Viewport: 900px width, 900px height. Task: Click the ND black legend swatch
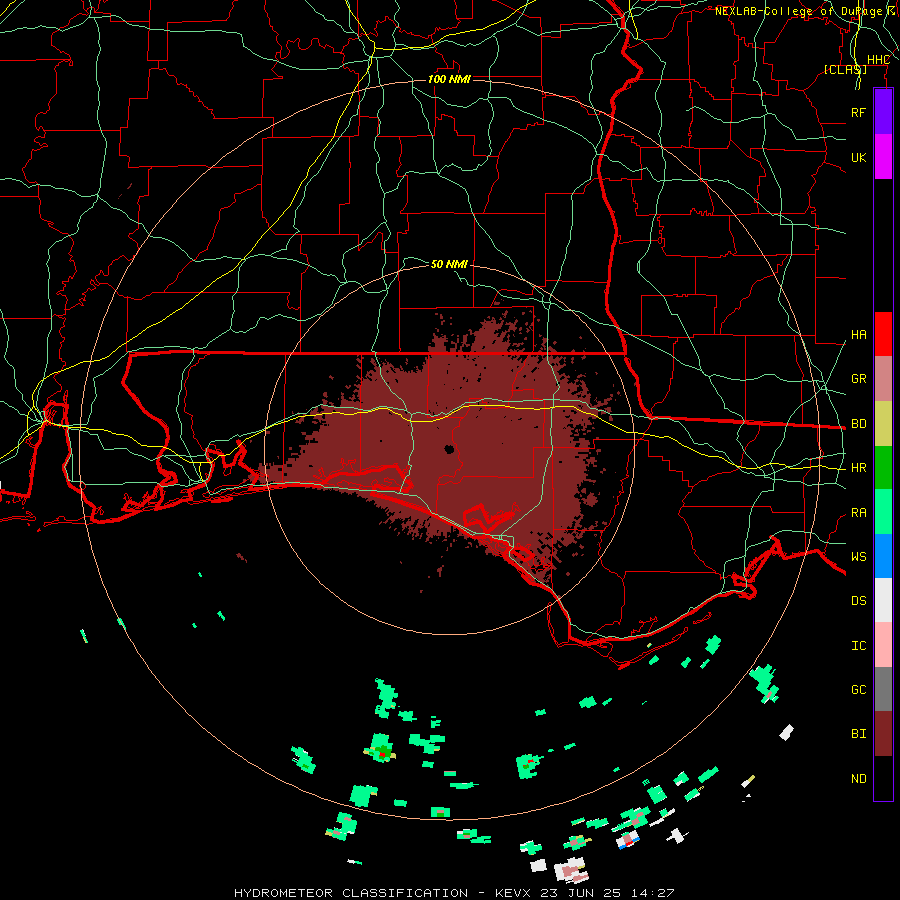pos(883,778)
